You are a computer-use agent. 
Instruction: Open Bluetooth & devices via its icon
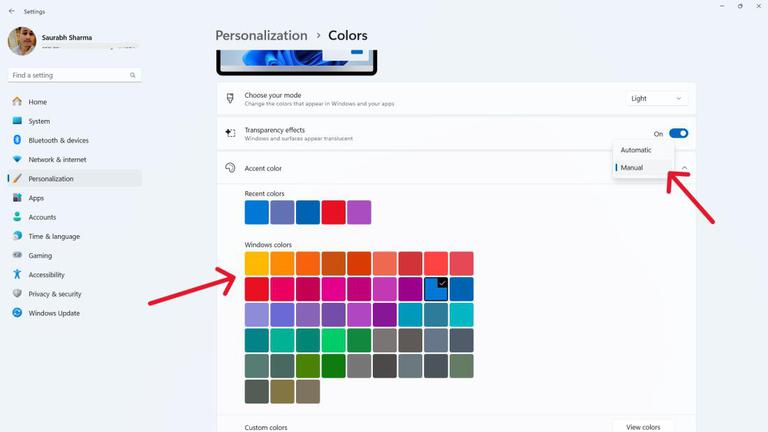point(17,140)
